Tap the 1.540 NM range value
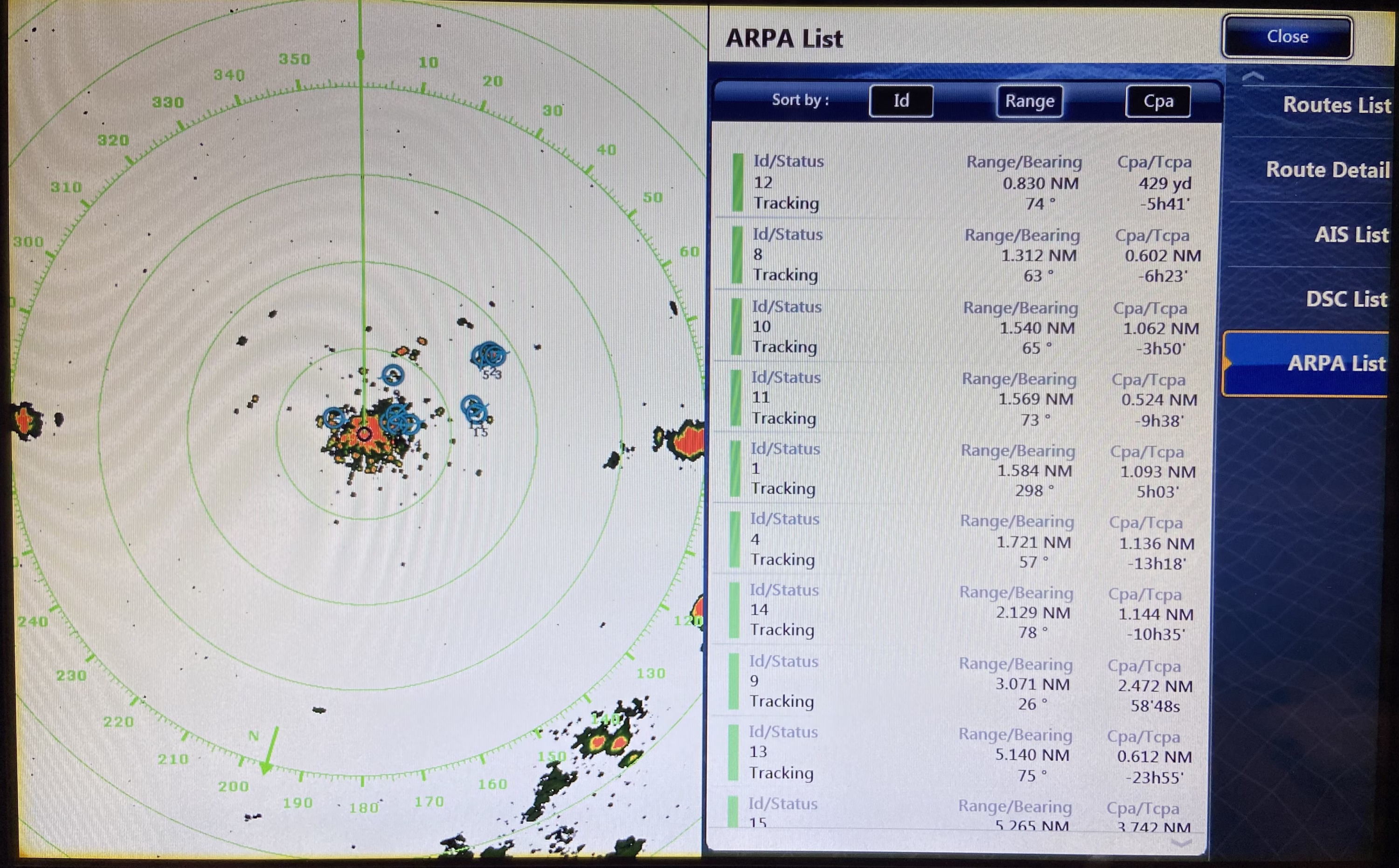Viewport: 1399px width, 868px height. click(1037, 328)
